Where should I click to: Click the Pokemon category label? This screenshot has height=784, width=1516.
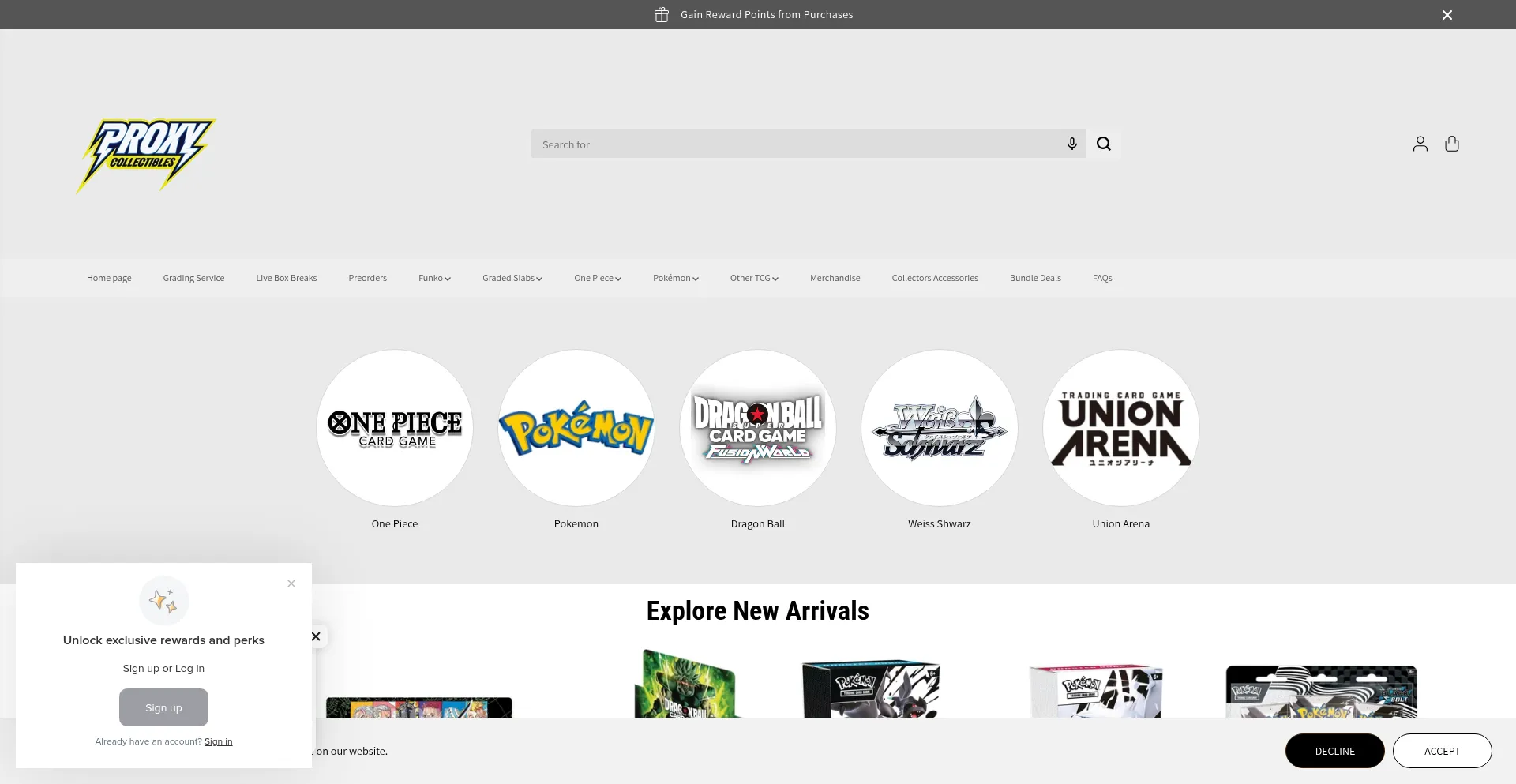click(576, 523)
